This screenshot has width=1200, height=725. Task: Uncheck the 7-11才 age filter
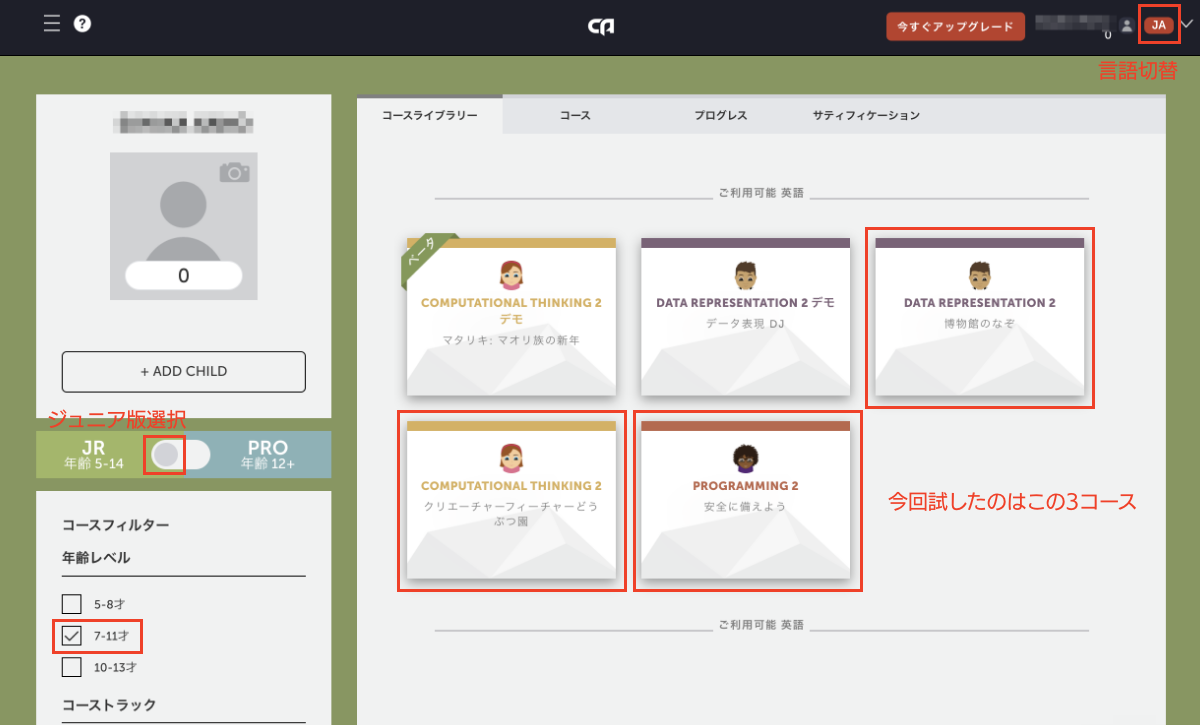[x=71, y=635]
